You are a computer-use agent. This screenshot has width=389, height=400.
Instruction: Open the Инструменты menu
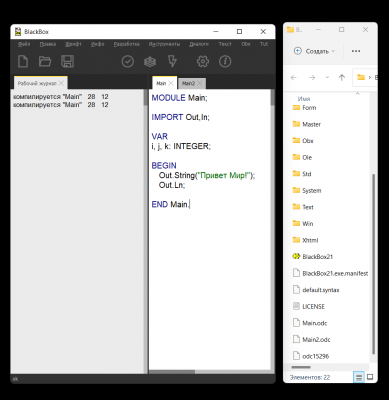point(164,44)
